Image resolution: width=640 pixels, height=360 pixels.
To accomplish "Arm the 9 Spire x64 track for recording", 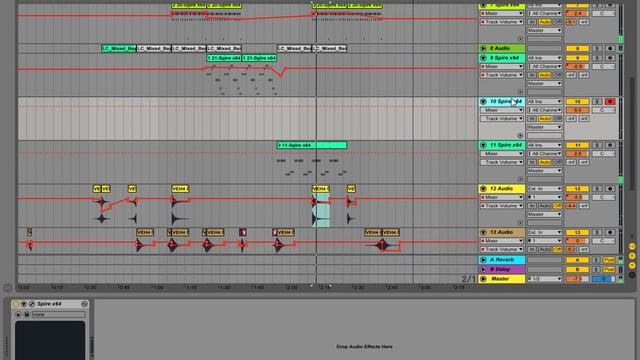I will tap(610, 58).
